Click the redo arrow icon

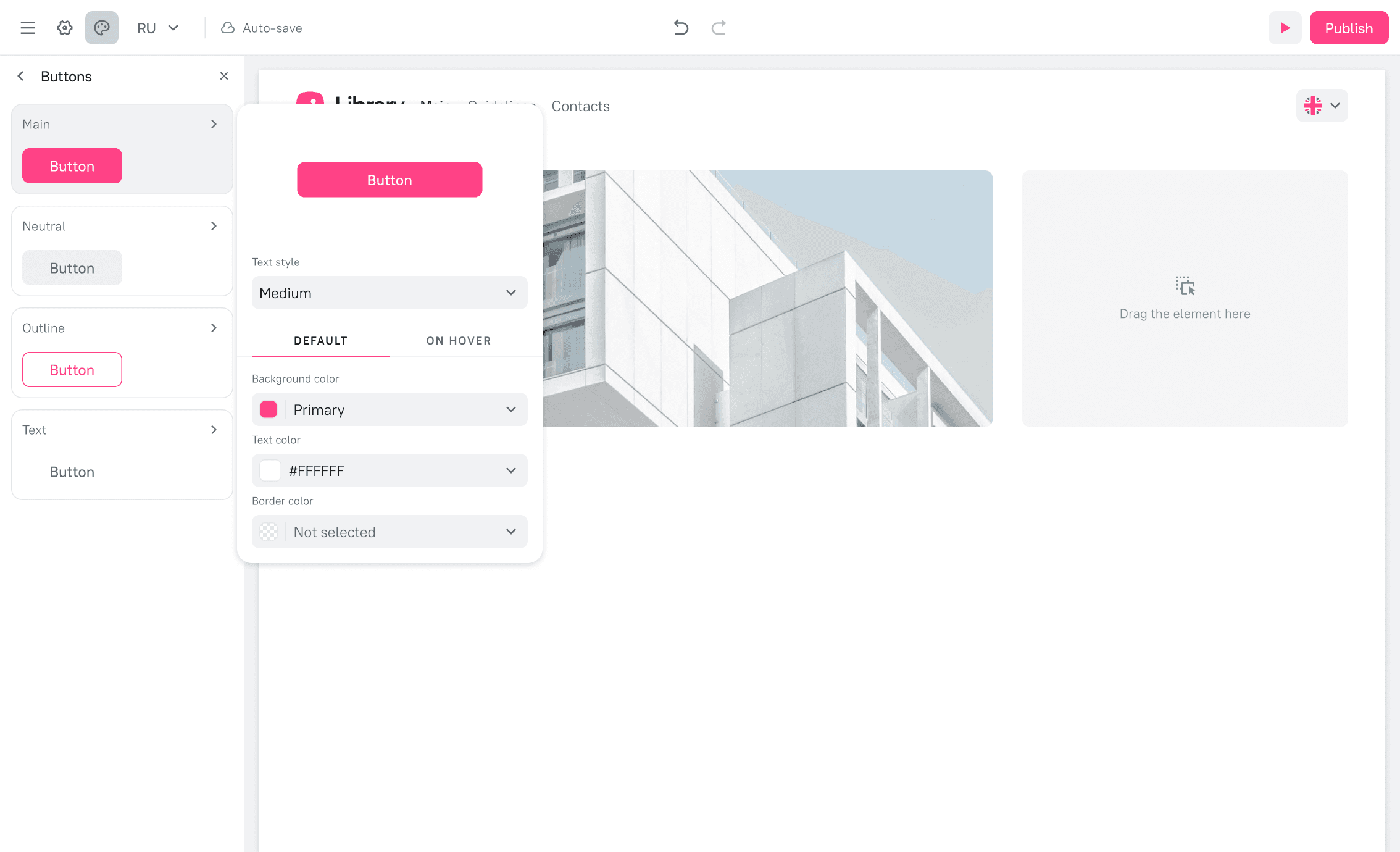click(719, 28)
